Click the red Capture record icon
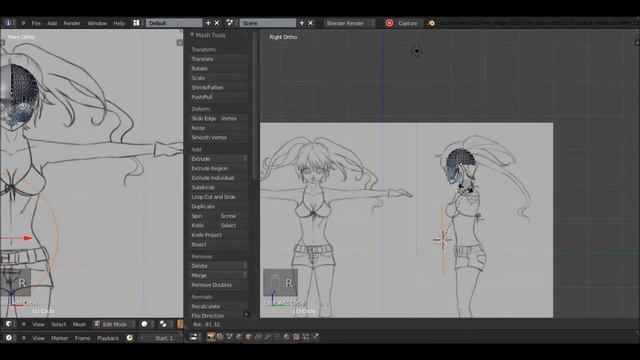The image size is (640, 360). coord(389,23)
